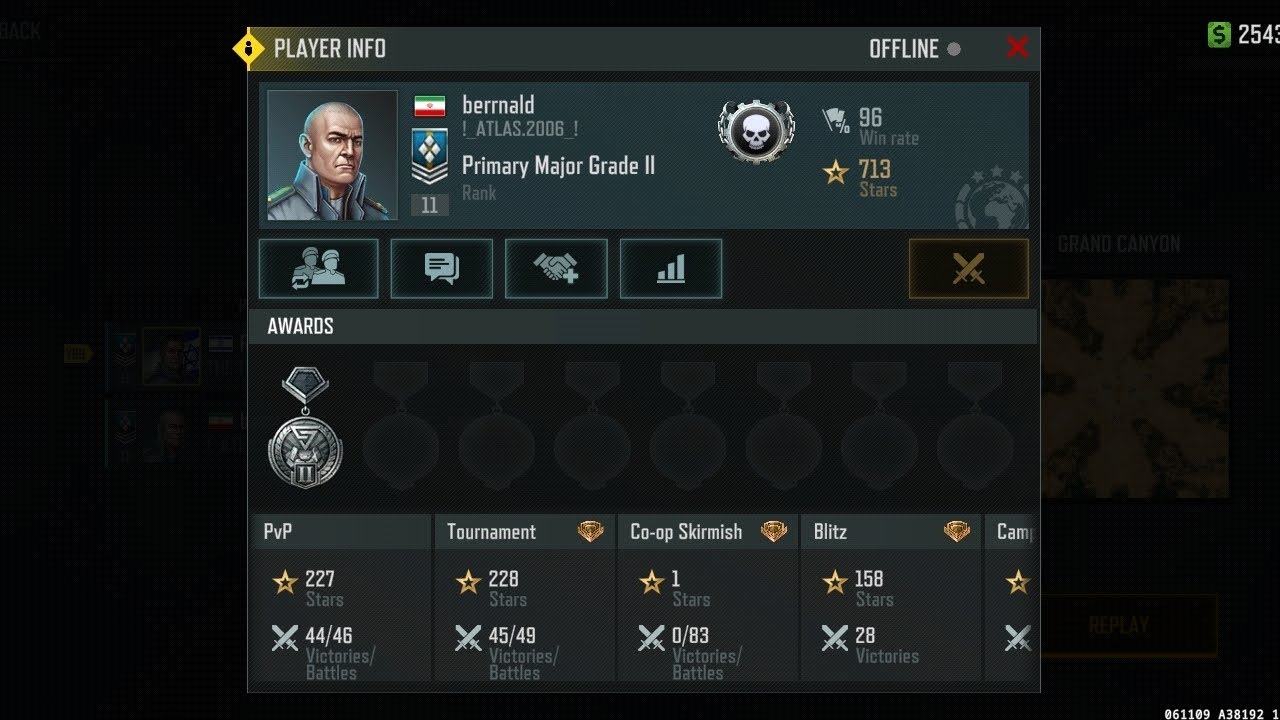Select the silver grade II medal

pyautogui.click(x=305, y=428)
